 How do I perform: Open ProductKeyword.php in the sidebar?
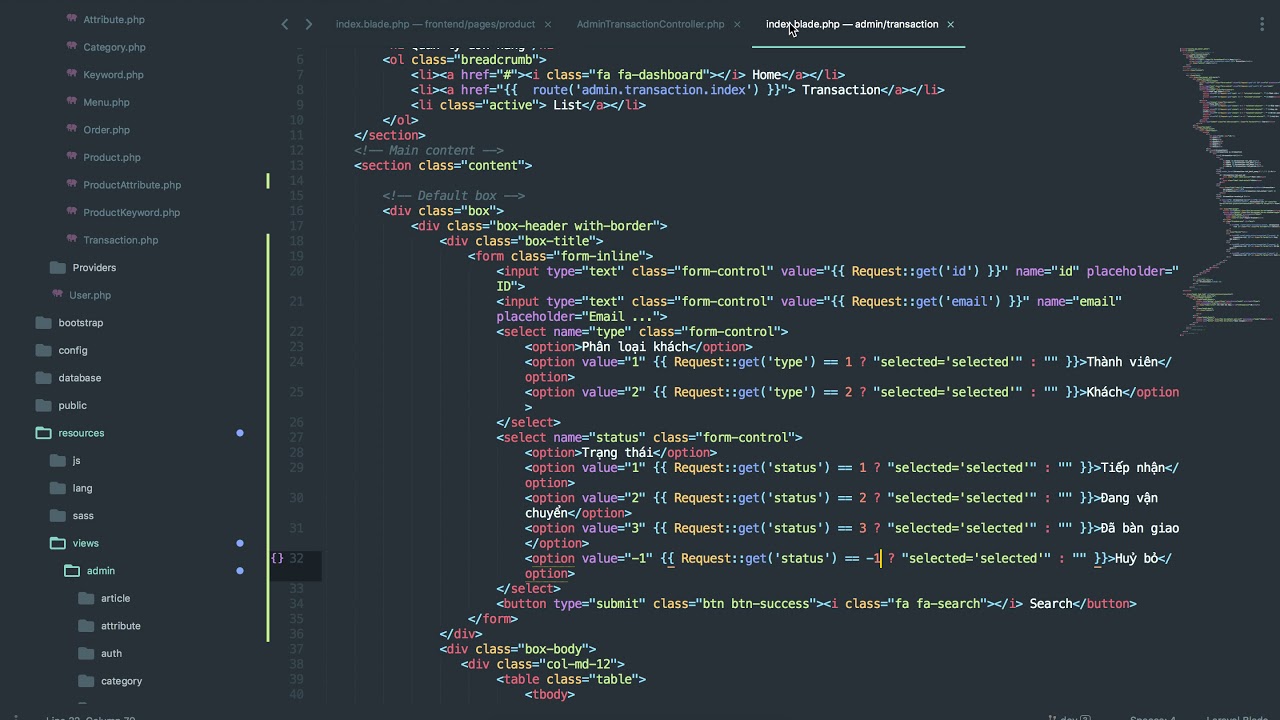coord(131,212)
